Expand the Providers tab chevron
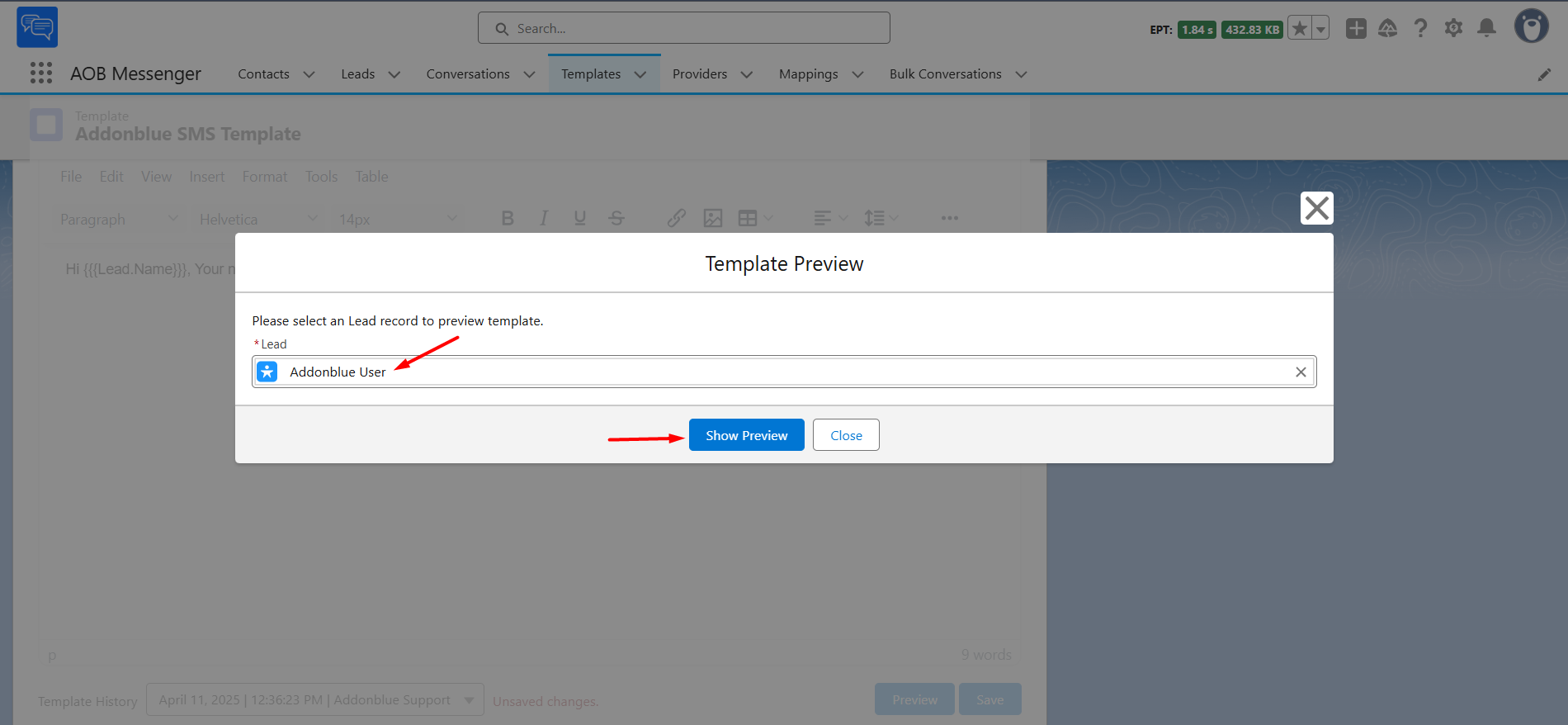The width and height of the screenshot is (1568, 725). click(747, 74)
